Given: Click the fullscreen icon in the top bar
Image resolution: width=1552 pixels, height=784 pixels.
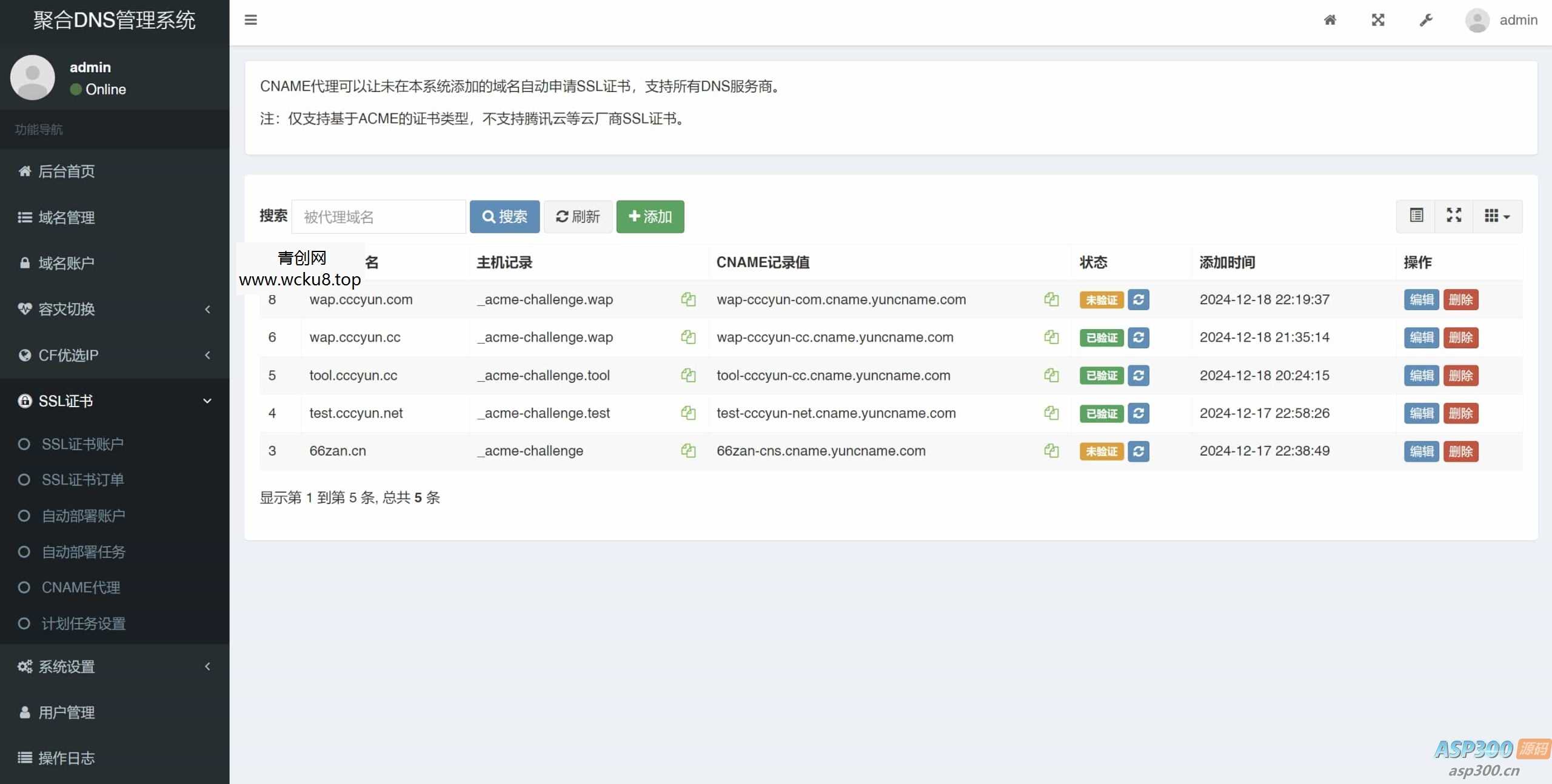Looking at the screenshot, I should coord(1379,20).
